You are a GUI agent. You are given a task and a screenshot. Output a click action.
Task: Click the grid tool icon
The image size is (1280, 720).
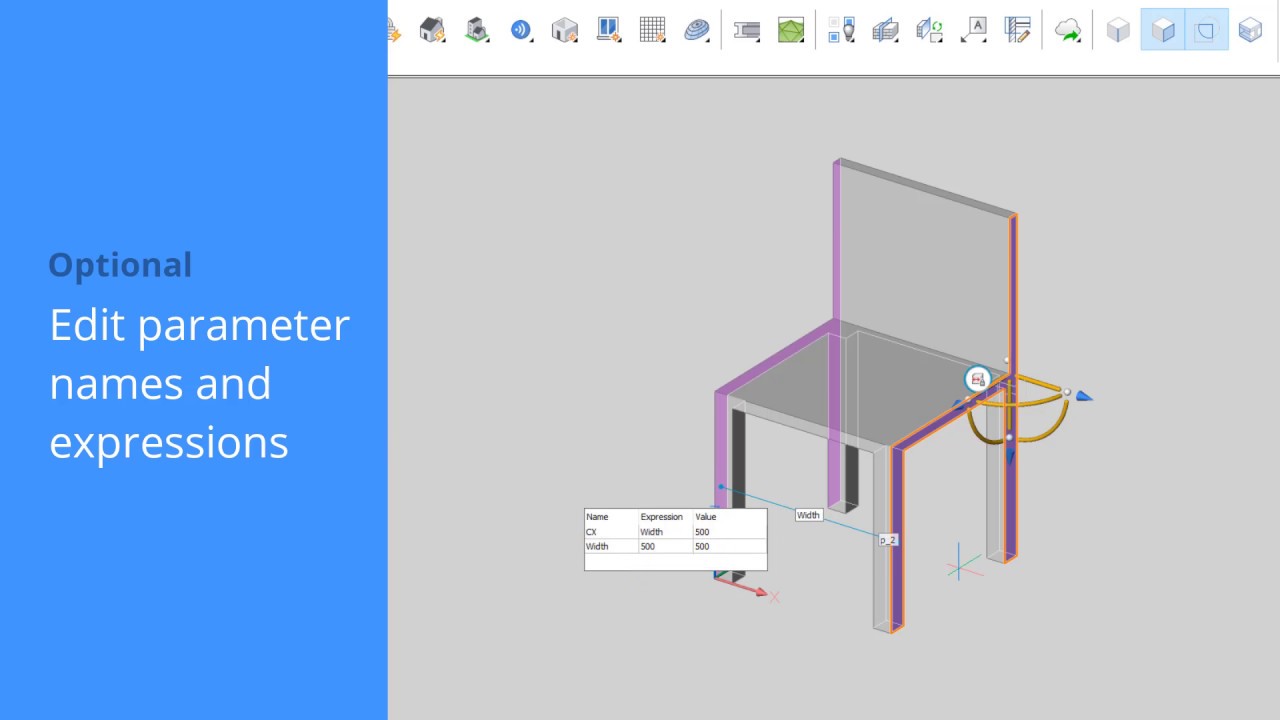pyautogui.click(x=653, y=30)
